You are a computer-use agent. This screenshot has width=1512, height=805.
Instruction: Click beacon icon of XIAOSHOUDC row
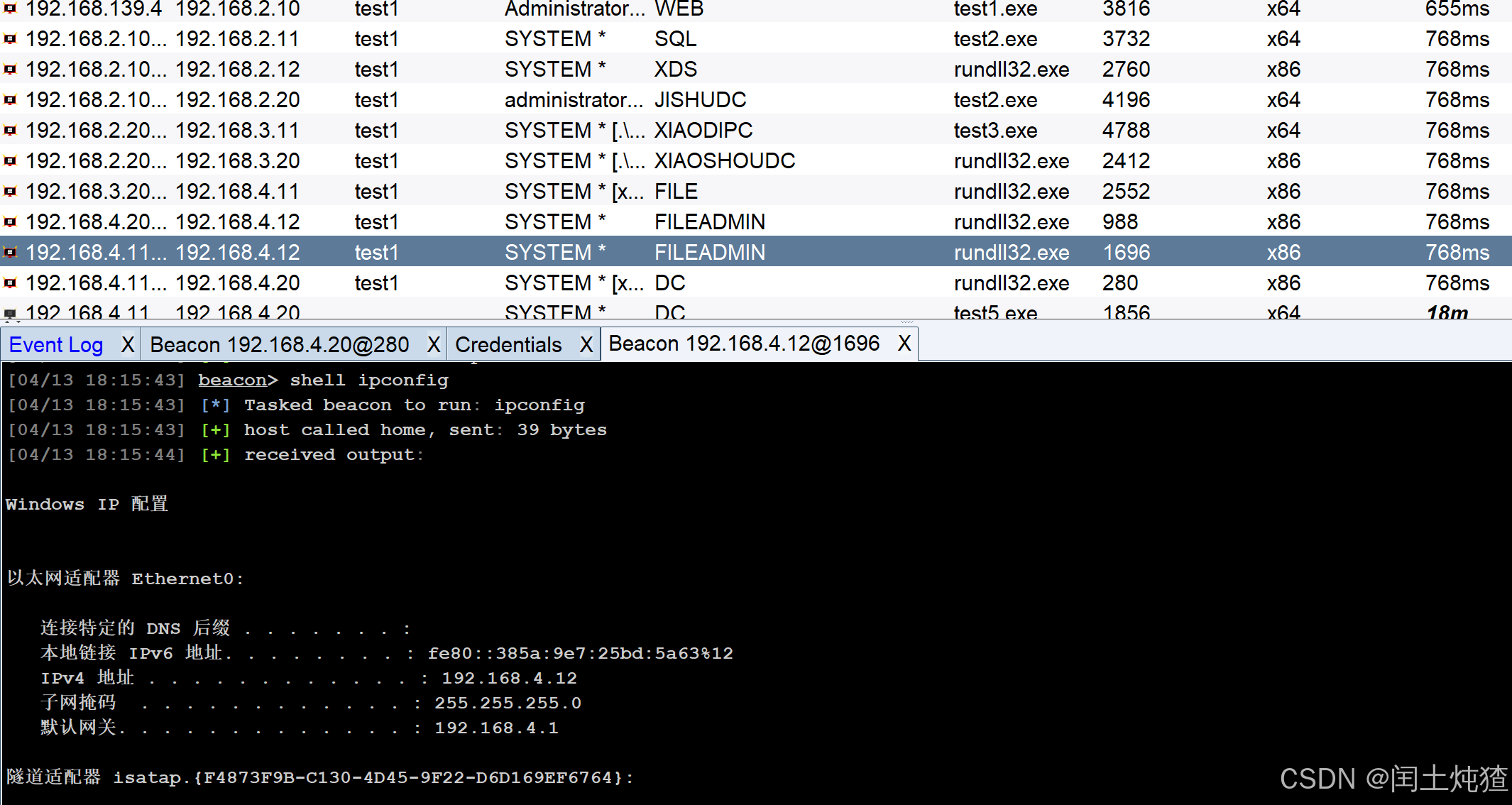[x=10, y=161]
